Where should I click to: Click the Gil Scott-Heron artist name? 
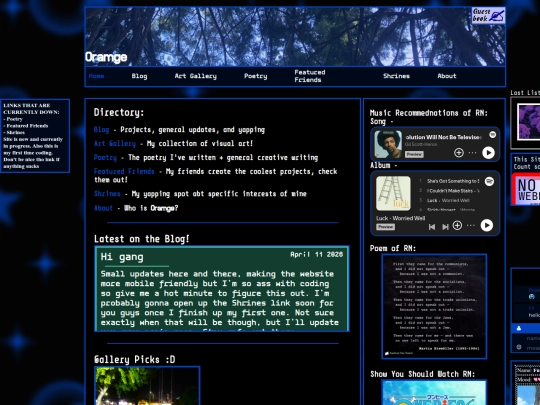pos(420,144)
